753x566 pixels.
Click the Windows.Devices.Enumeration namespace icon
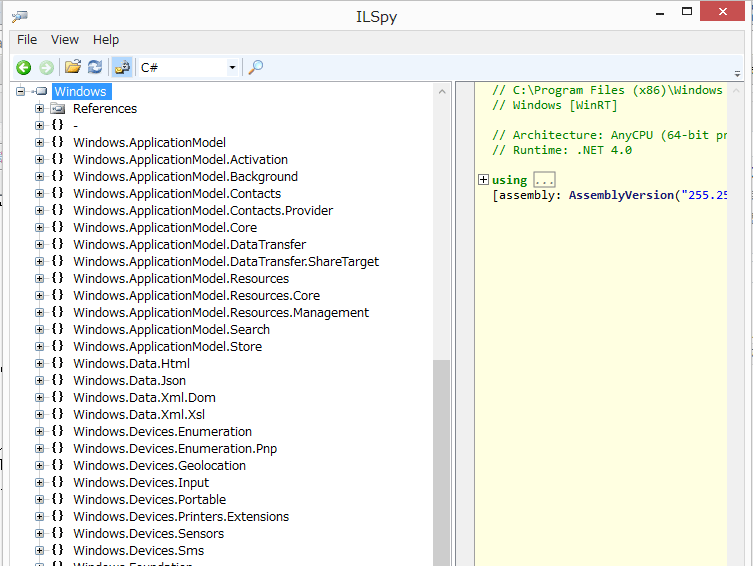pos(58,432)
